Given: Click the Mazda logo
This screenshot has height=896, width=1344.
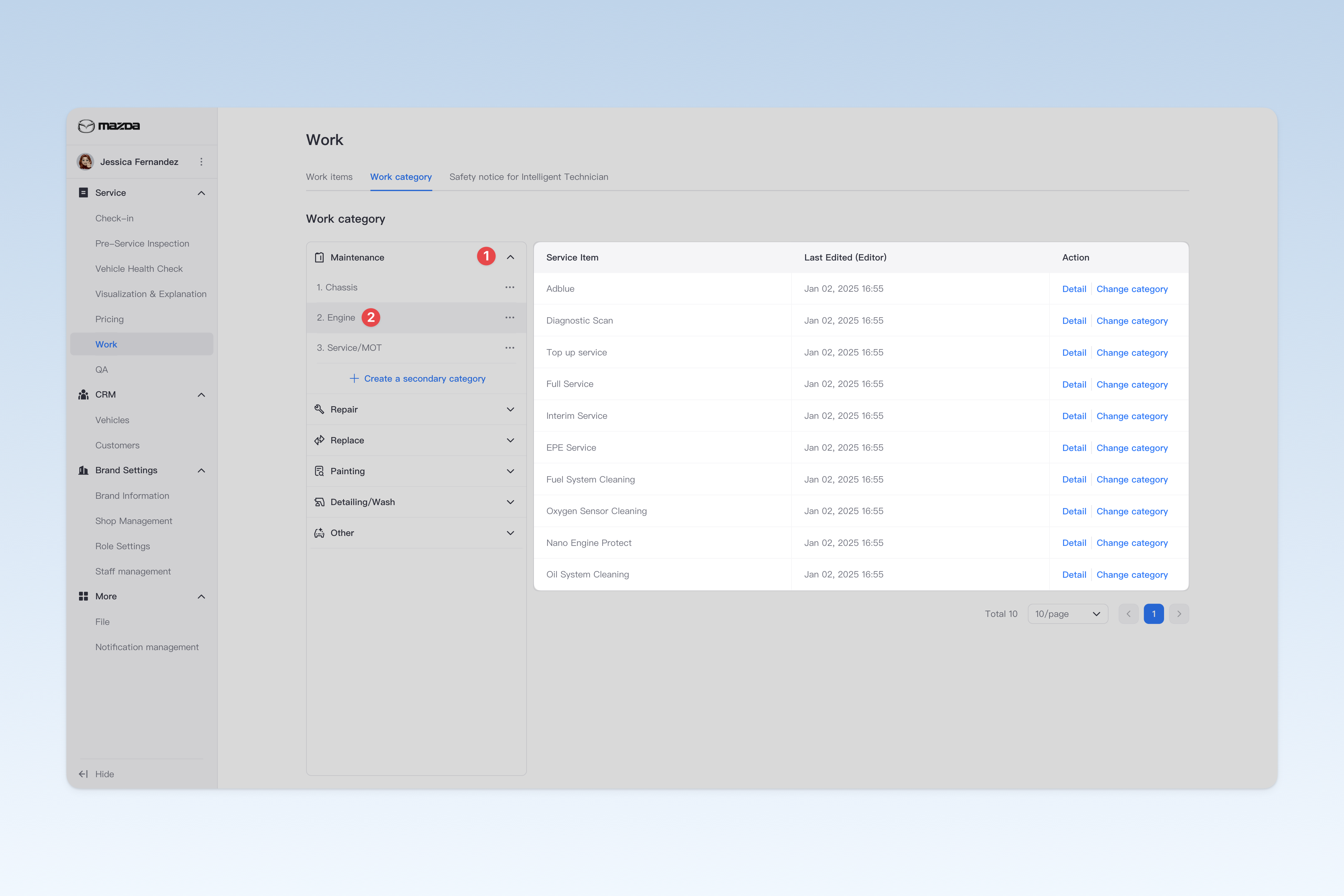Looking at the screenshot, I should point(109,126).
